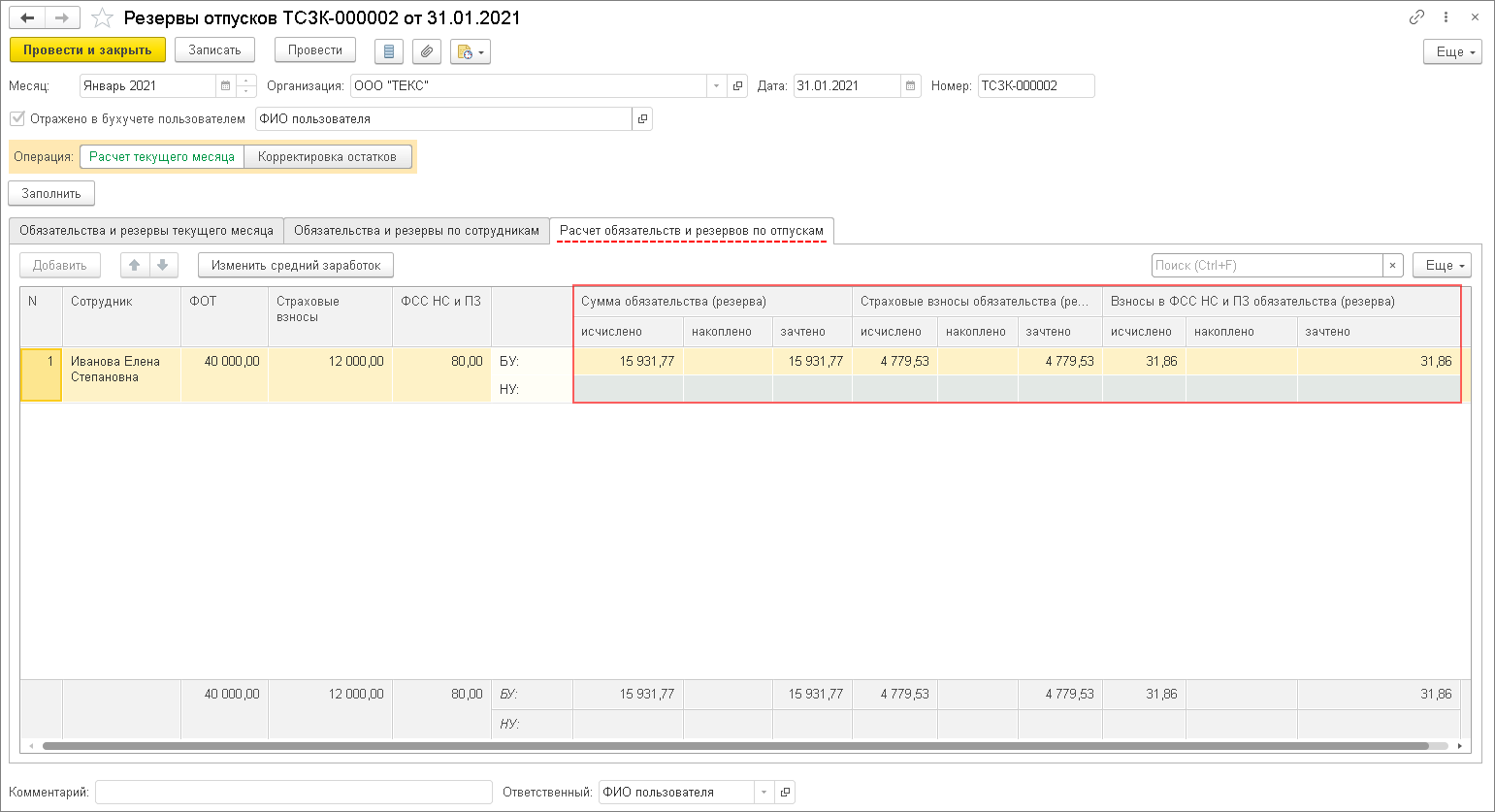Close the Резервы отпусков document form
This screenshot has width=1495, height=812.
(1475, 17)
